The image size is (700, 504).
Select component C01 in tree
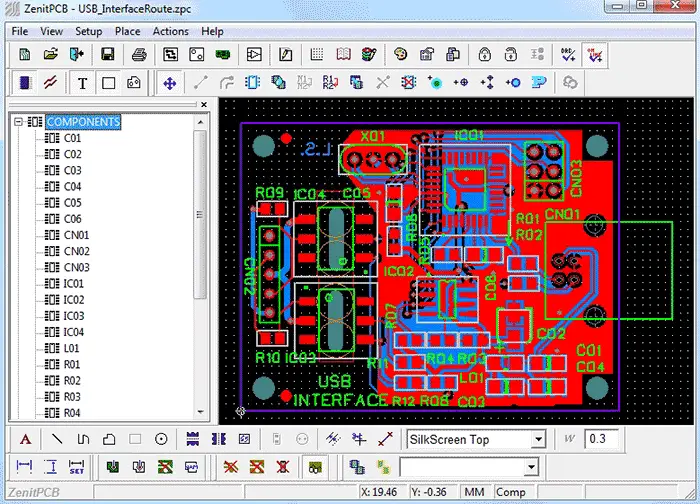(72, 138)
